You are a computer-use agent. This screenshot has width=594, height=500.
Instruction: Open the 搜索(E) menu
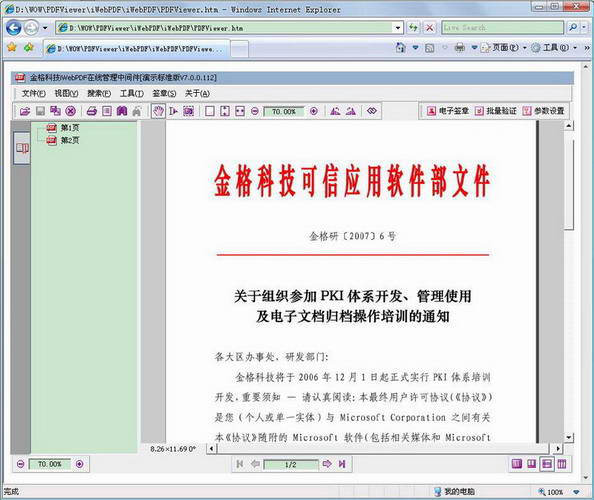[x=99, y=93]
